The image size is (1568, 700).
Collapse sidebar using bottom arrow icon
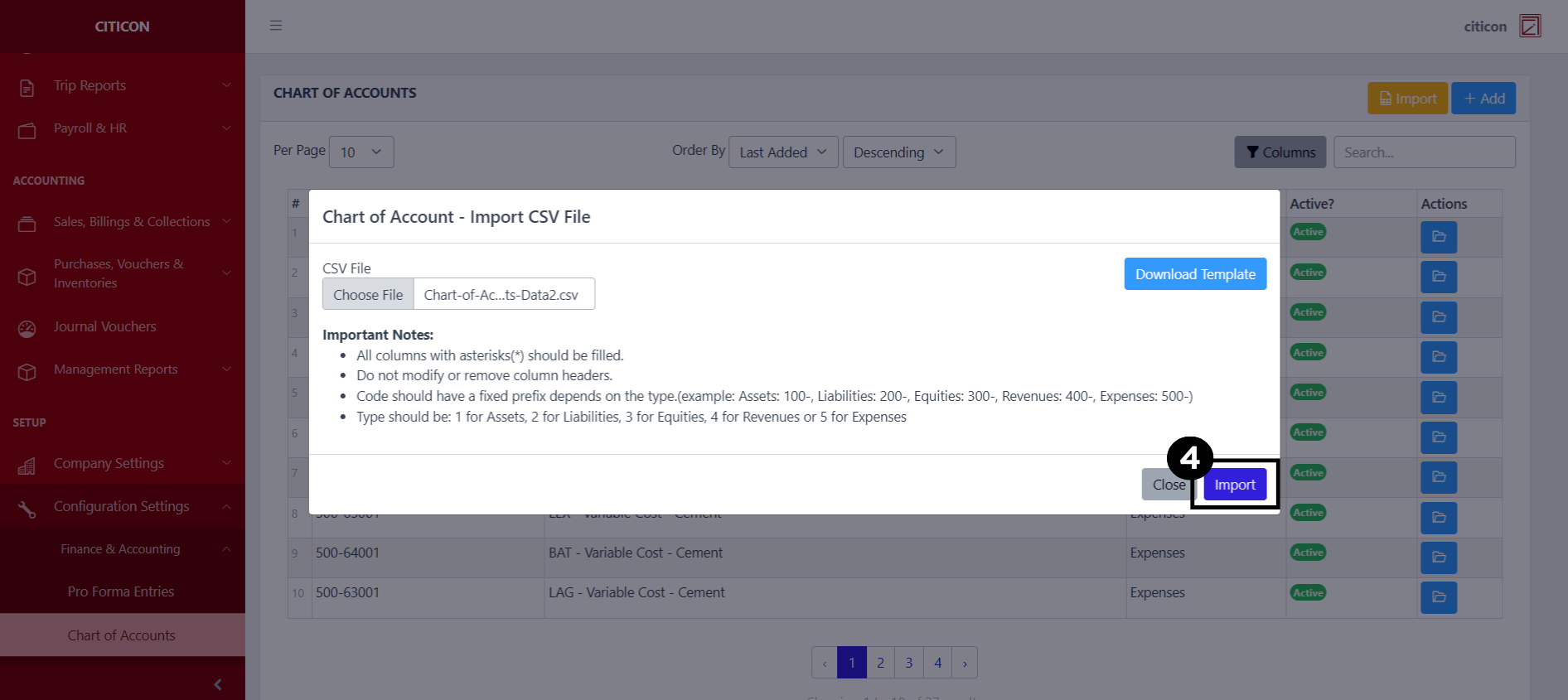pyautogui.click(x=218, y=684)
